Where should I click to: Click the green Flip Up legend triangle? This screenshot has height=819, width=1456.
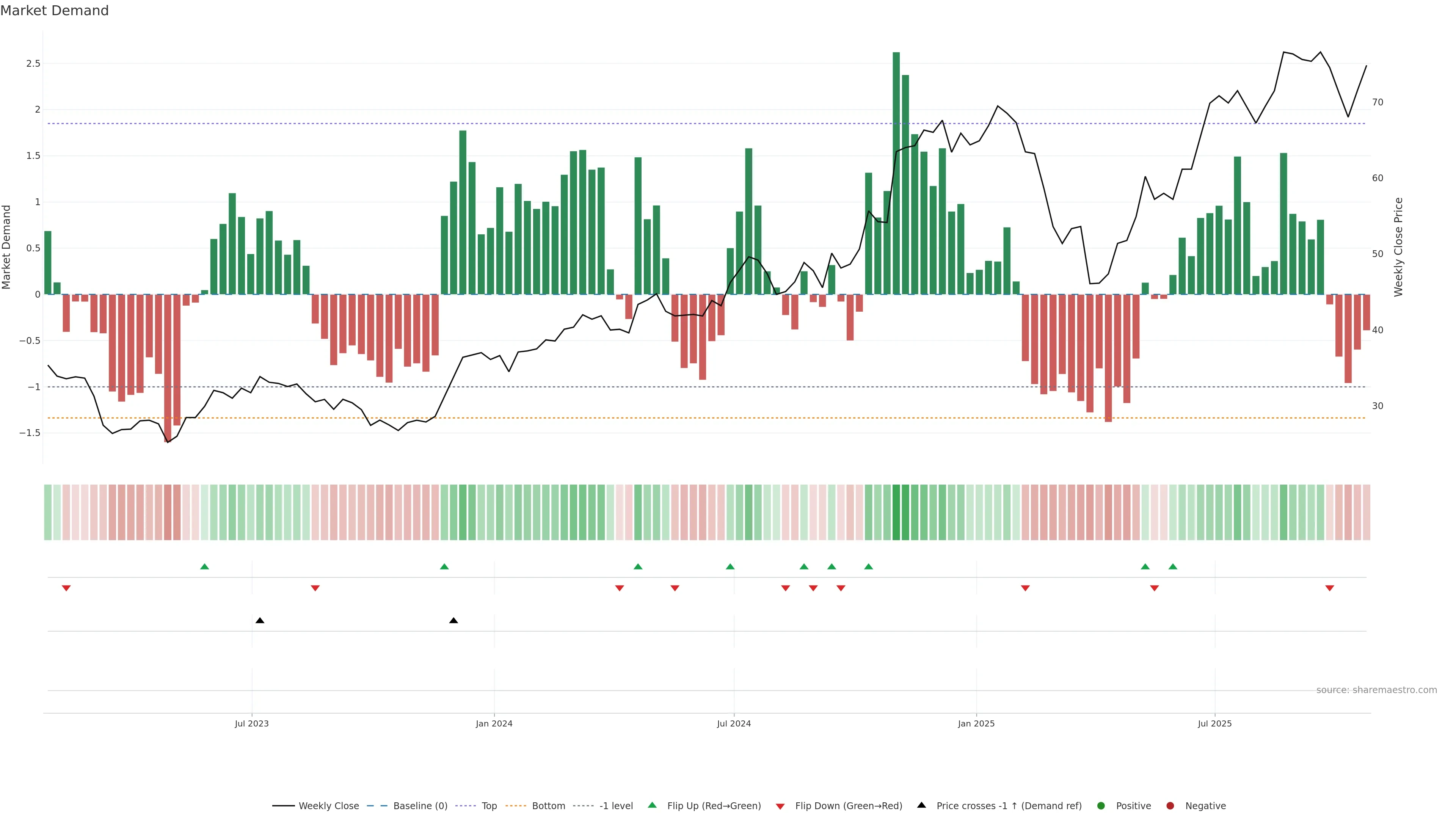click(652, 805)
